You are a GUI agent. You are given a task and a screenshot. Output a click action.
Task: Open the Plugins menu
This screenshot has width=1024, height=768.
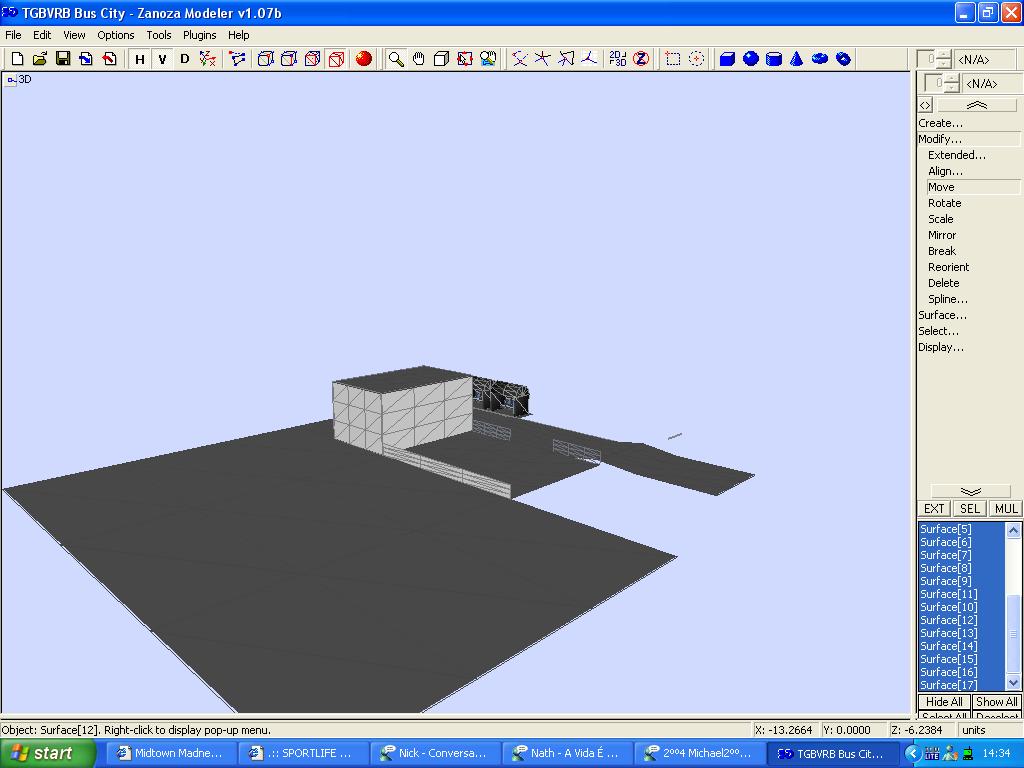click(x=199, y=35)
